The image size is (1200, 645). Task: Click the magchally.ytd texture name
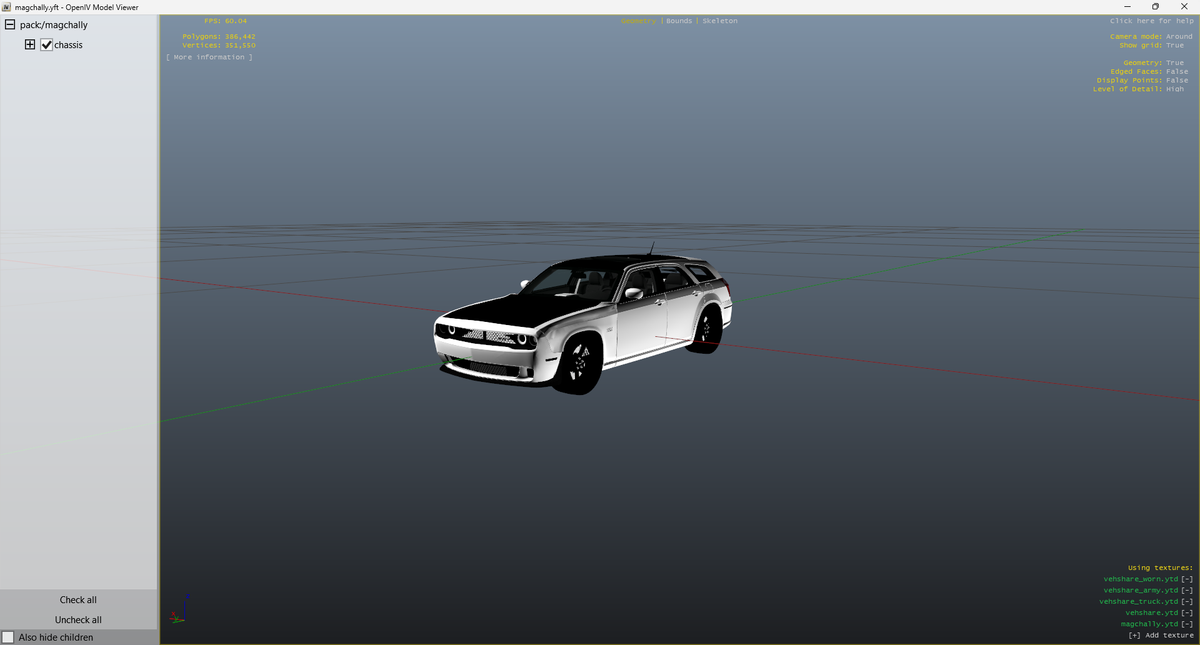click(1149, 624)
